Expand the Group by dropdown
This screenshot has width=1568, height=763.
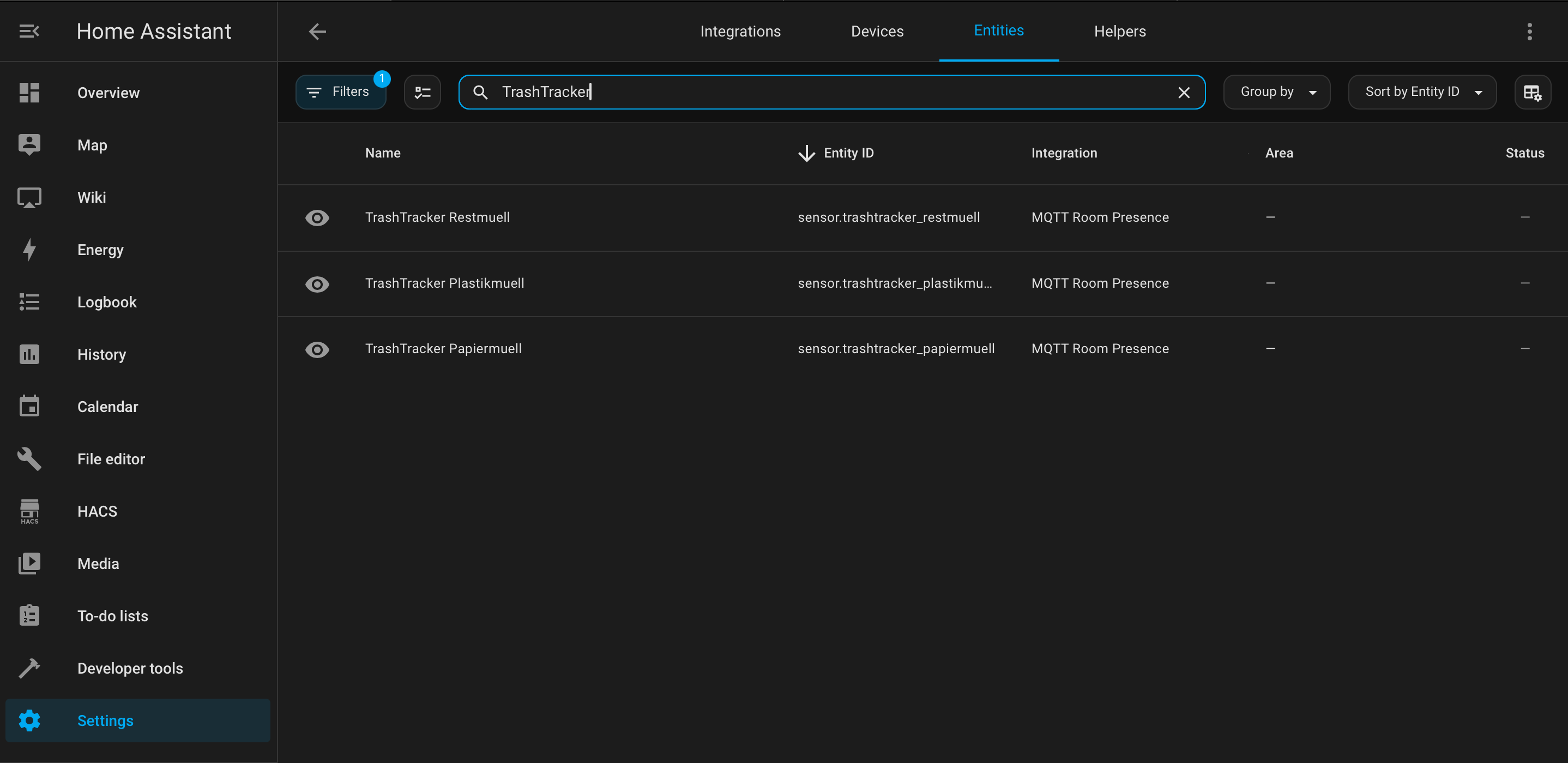click(1276, 92)
